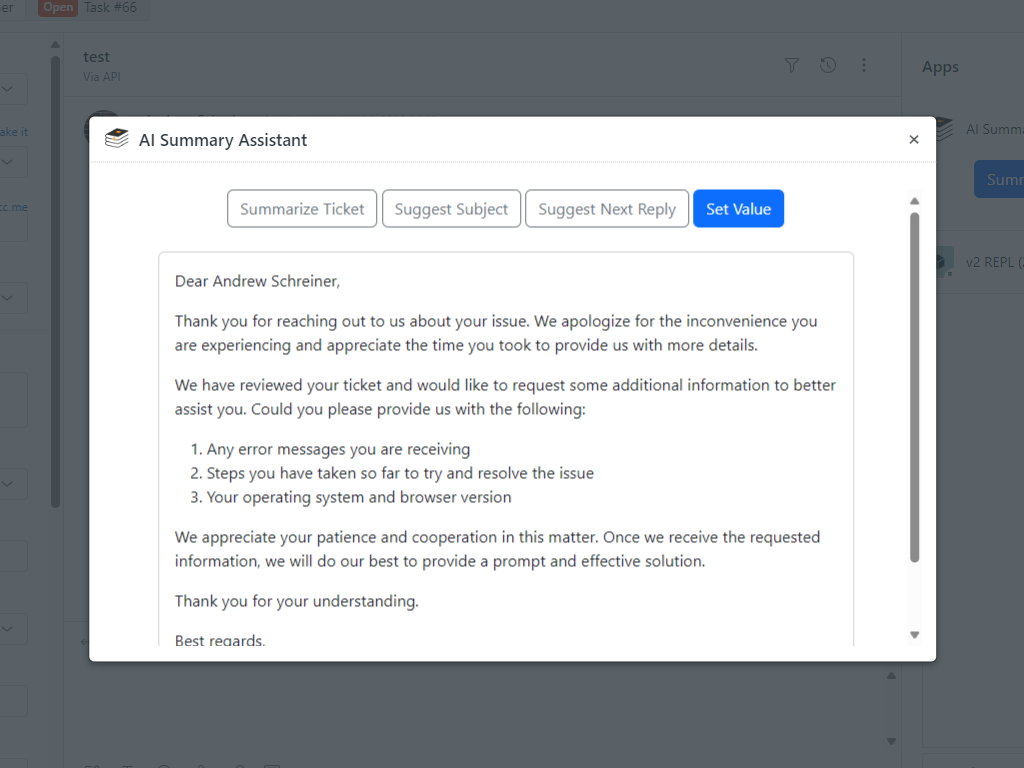Click the Suggest Subject button

pos(451,209)
